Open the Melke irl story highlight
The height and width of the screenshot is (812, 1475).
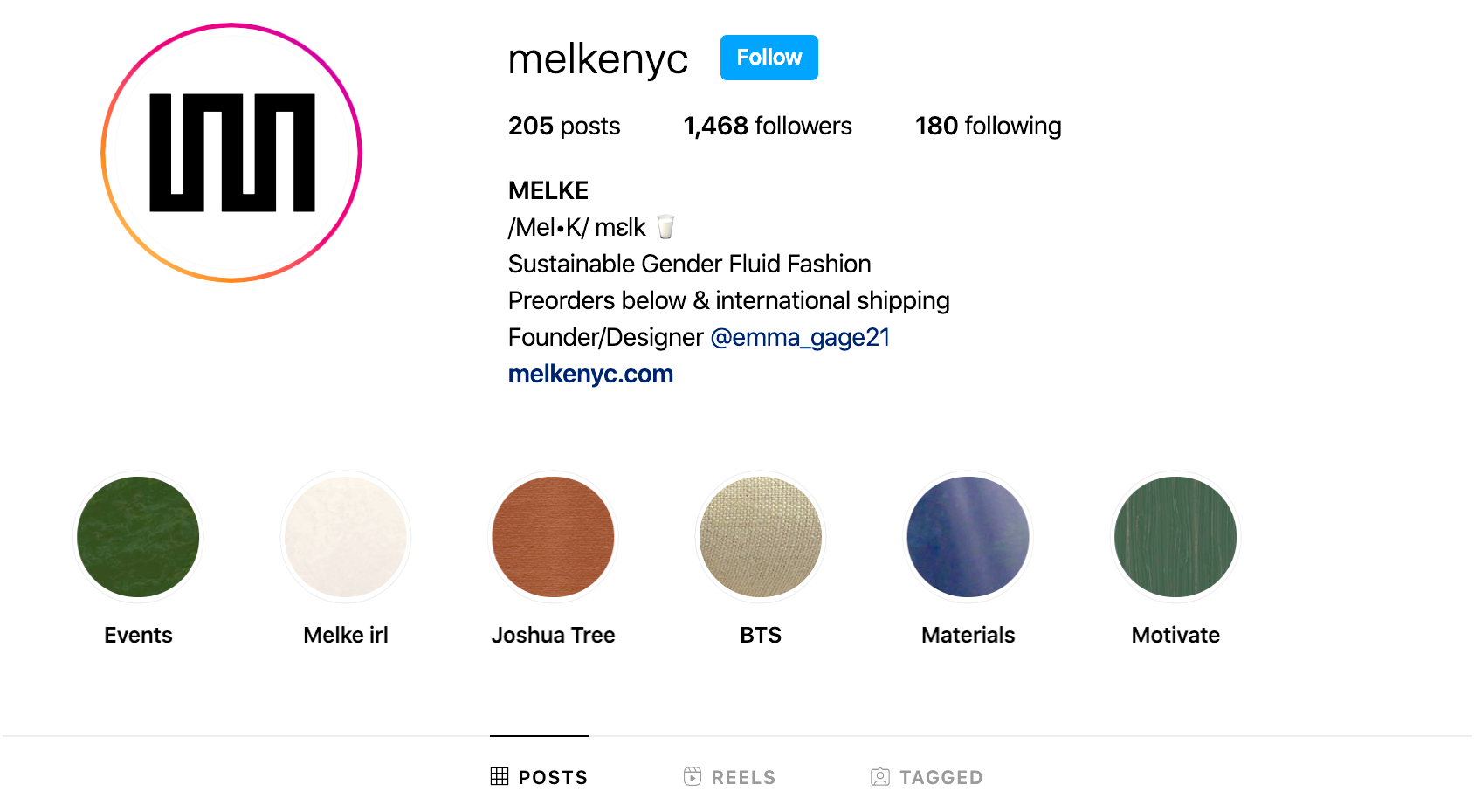click(346, 537)
